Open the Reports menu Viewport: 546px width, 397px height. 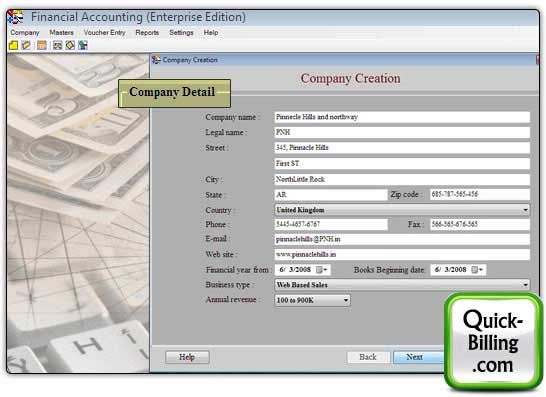click(x=147, y=33)
